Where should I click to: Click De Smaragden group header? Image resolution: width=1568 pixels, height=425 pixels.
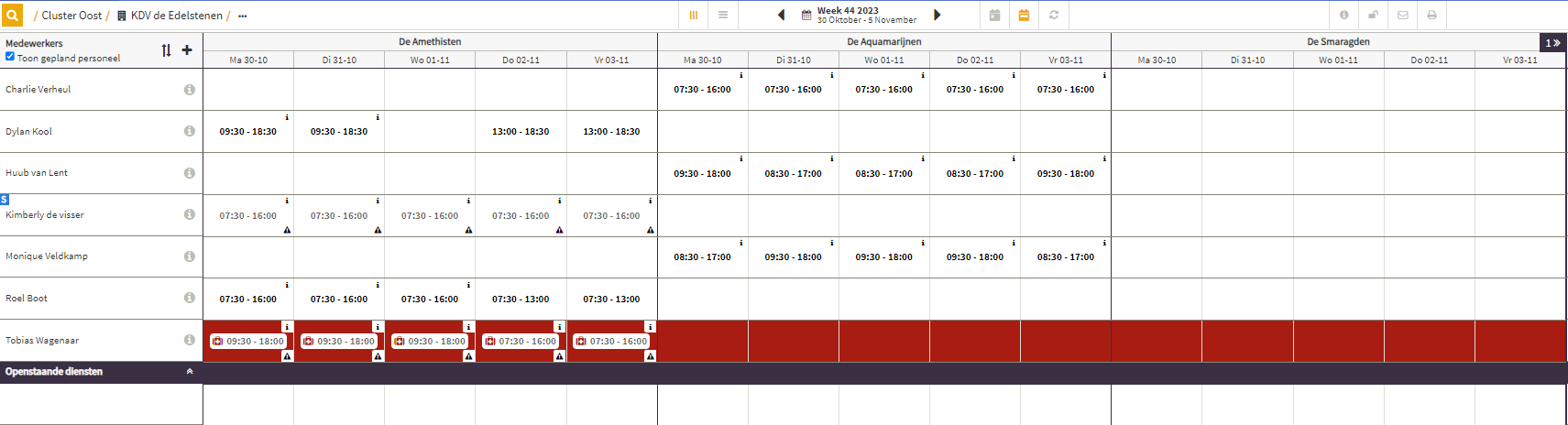point(1338,42)
